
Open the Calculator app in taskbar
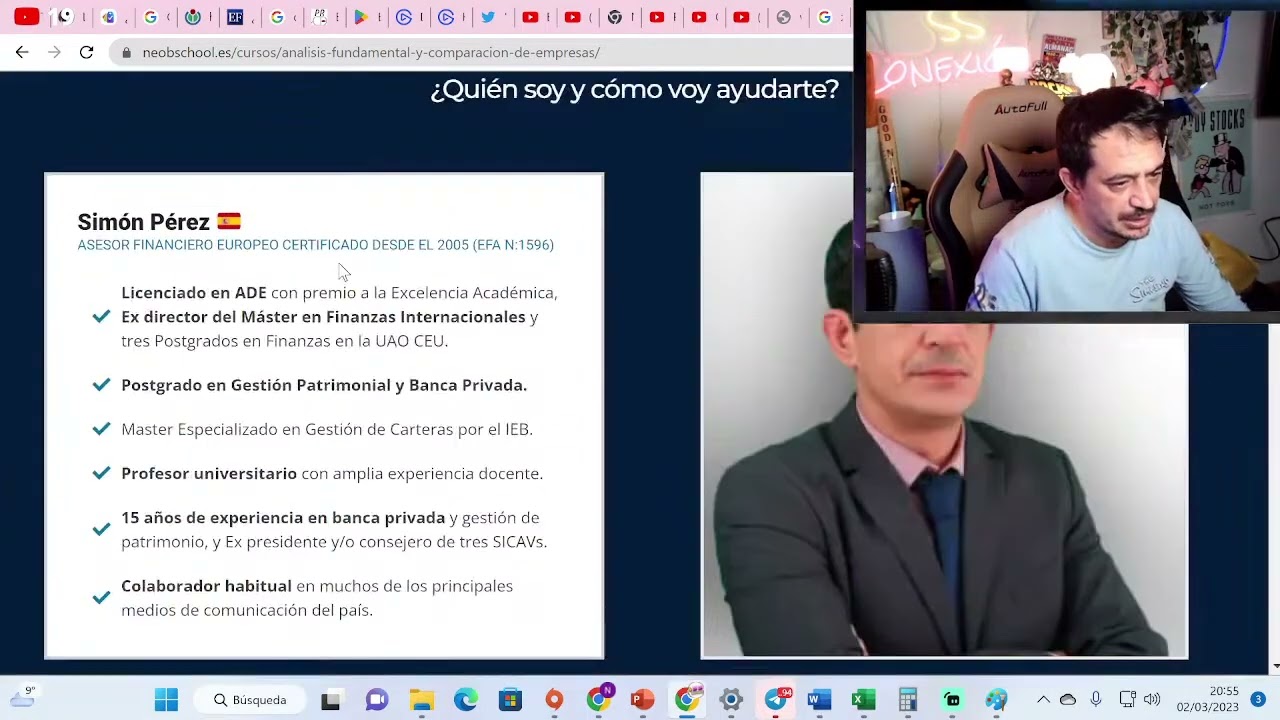[x=908, y=699]
